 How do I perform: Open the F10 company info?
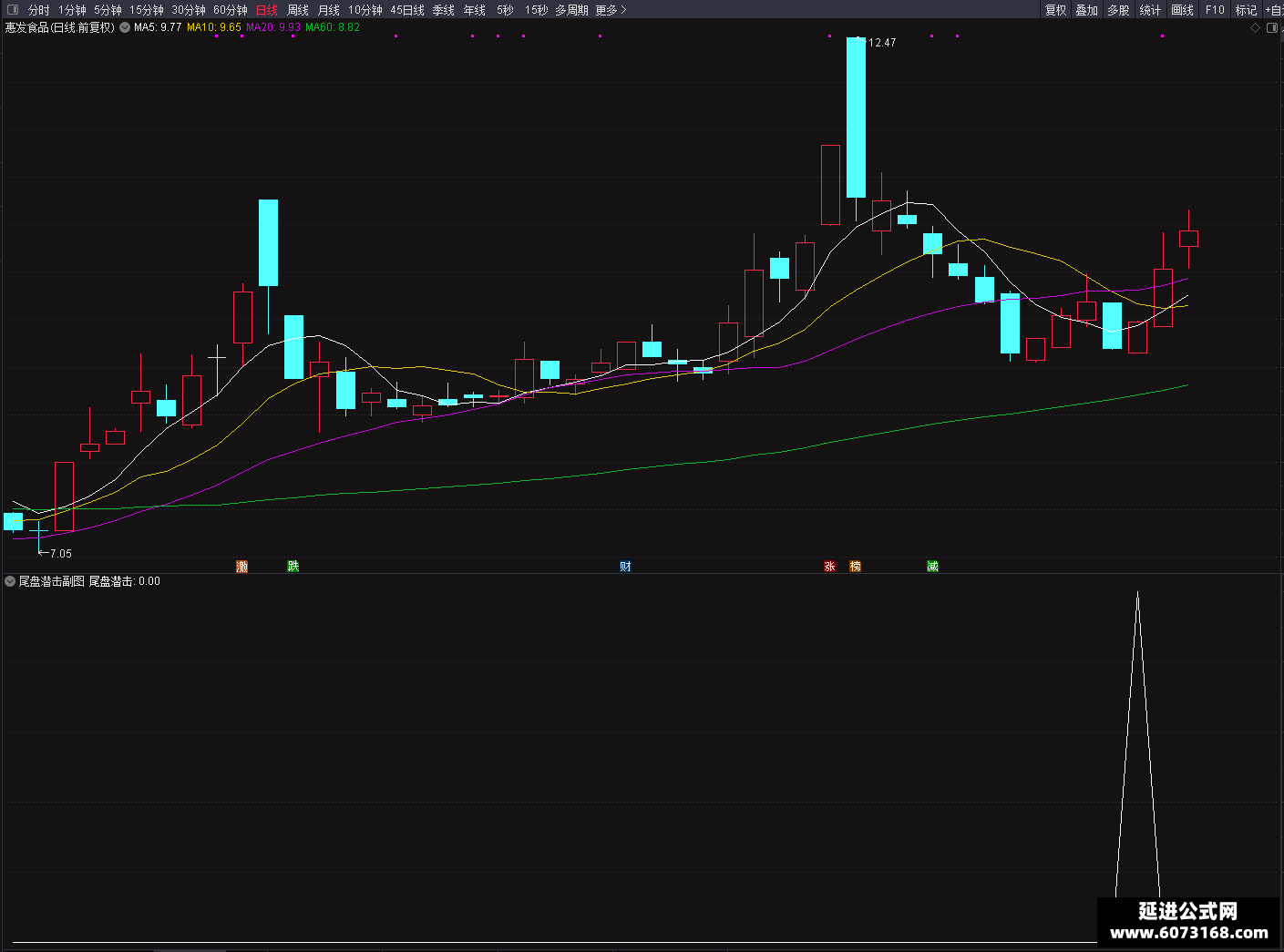[1215, 10]
